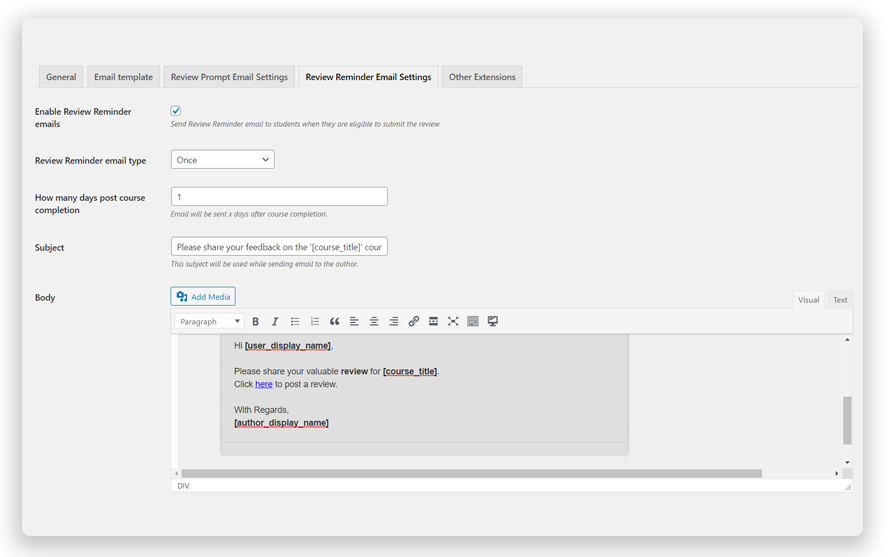Image resolution: width=888 pixels, height=557 pixels.
Task: Click the editor vertical scrollbar thumb
Action: pos(847,420)
